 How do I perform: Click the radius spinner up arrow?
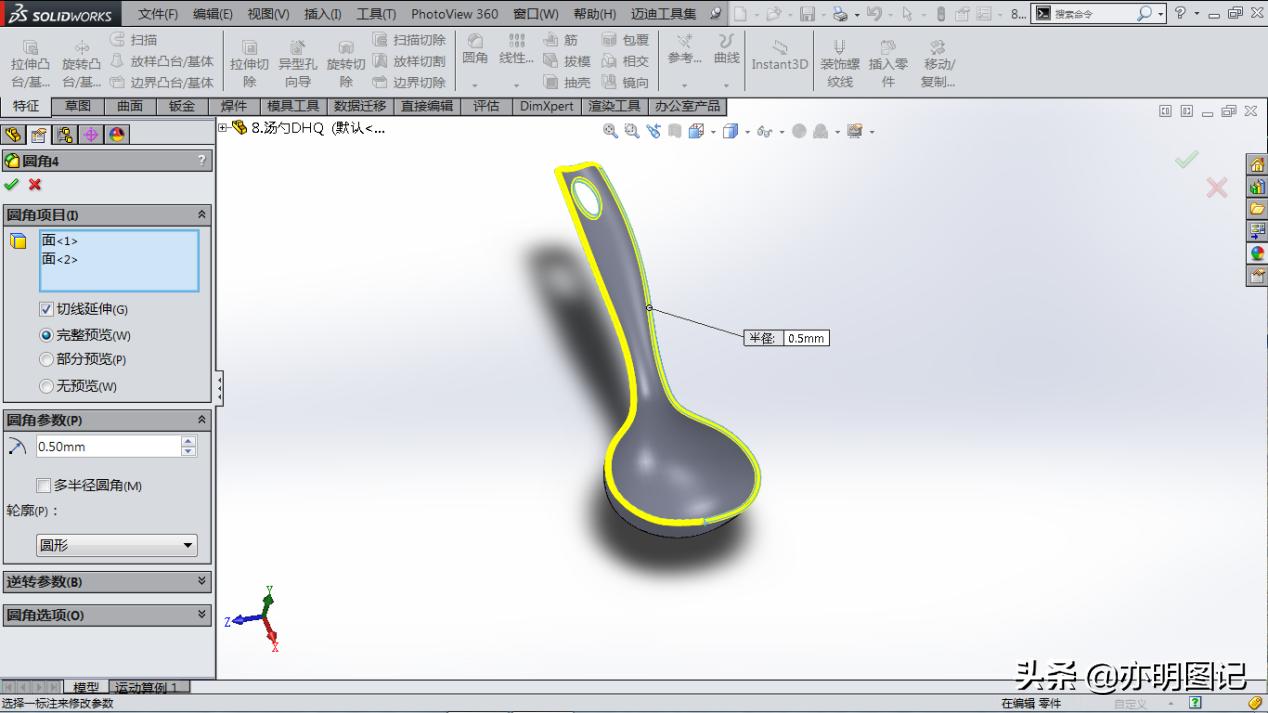click(189, 441)
